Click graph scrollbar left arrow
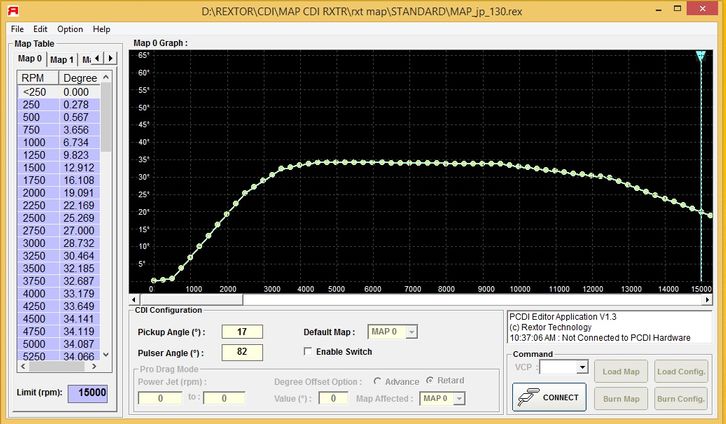 (137, 298)
